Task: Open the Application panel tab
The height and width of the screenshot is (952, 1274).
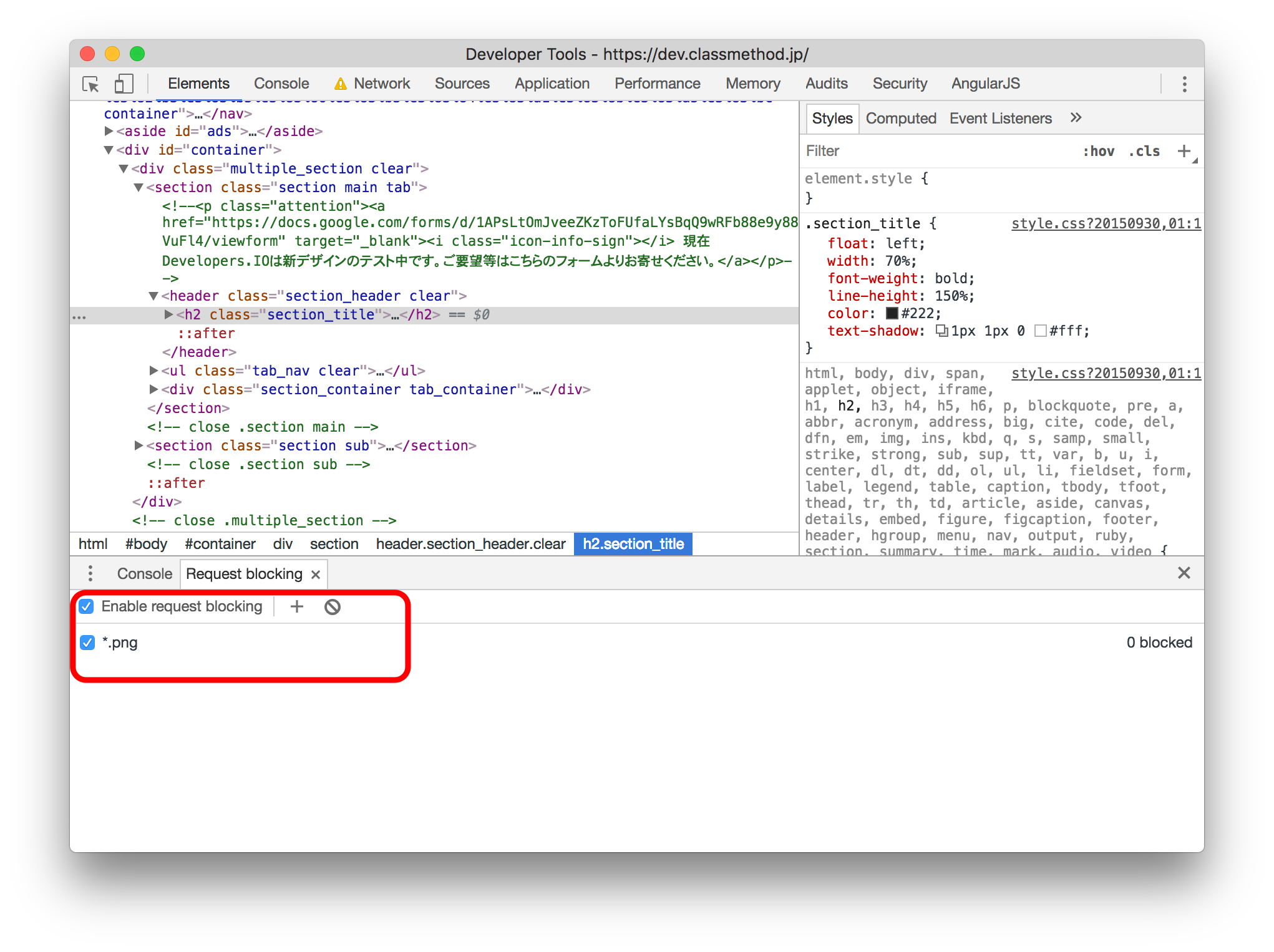Action: (552, 84)
